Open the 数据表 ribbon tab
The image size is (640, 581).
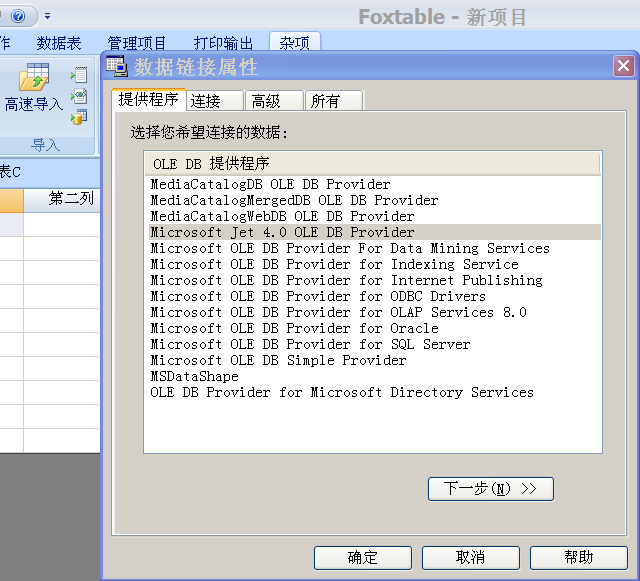tap(59, 43)
